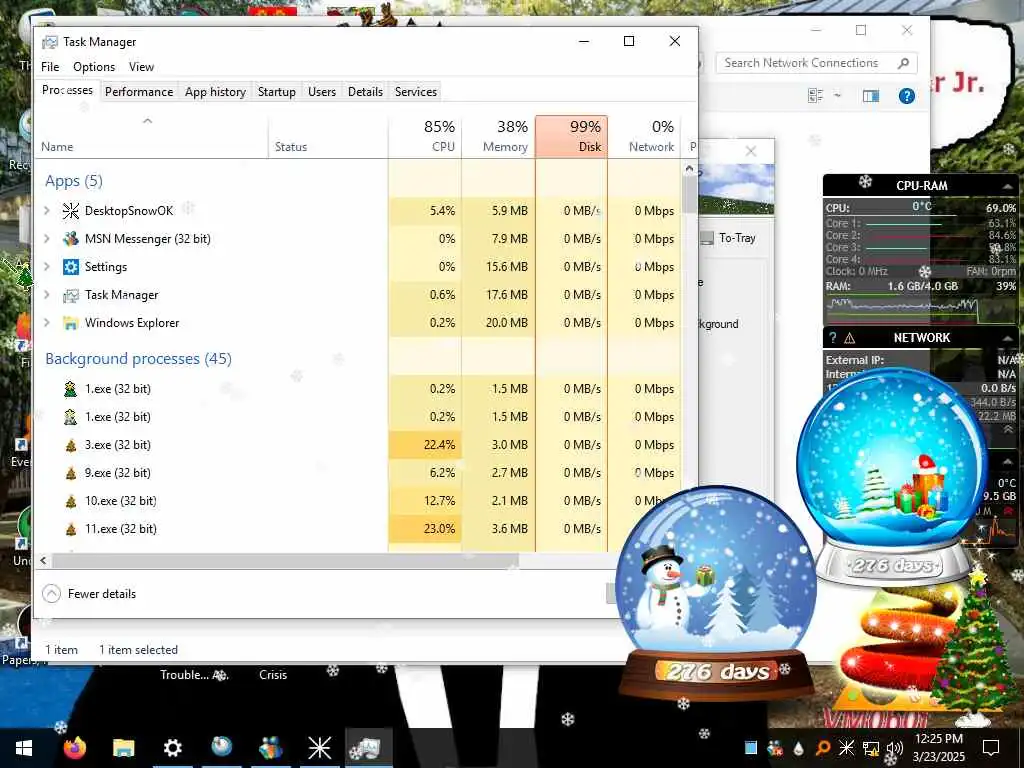Expand the MSN Messenger process group
This screenshot has height=768, width=1024.
47,239
